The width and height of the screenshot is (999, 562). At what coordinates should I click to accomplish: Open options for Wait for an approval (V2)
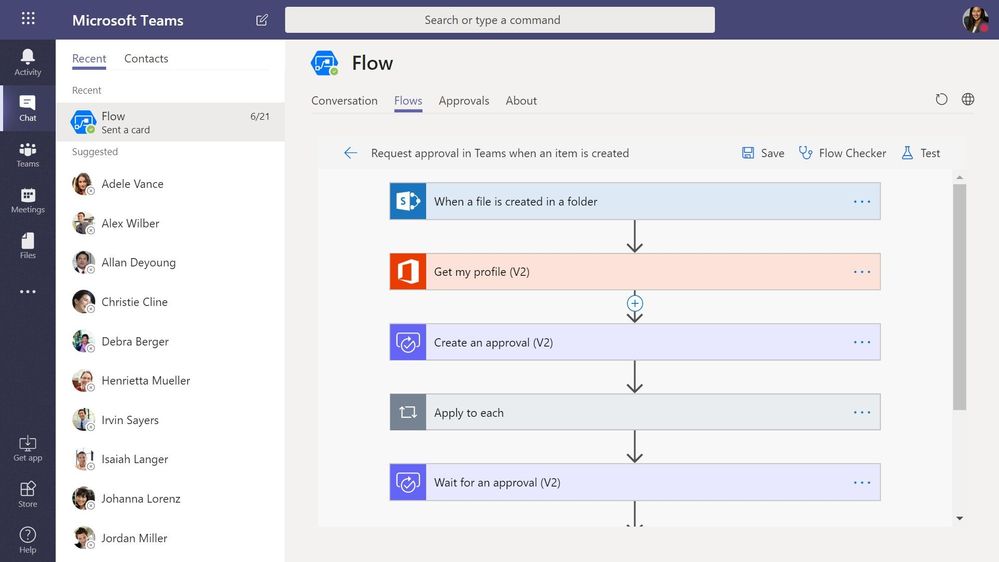(862, 482)
